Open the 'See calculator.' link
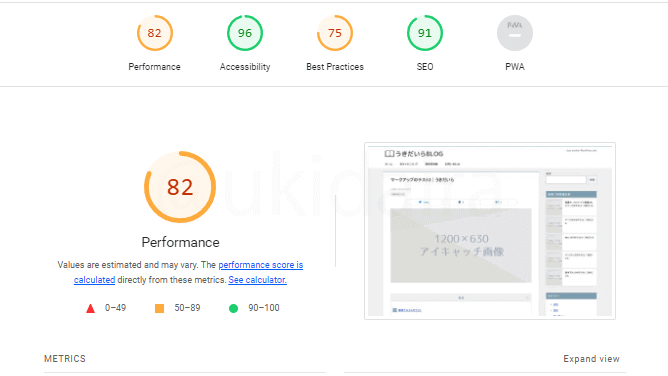The width and height of the screenshot is (668, 376). click(257, 280)
